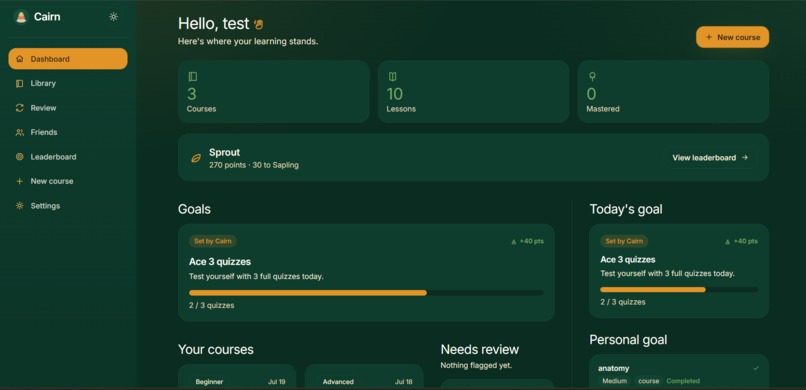
Task: Click the Dashboard home icon in sidebar
Action: [x=20, y=59]
